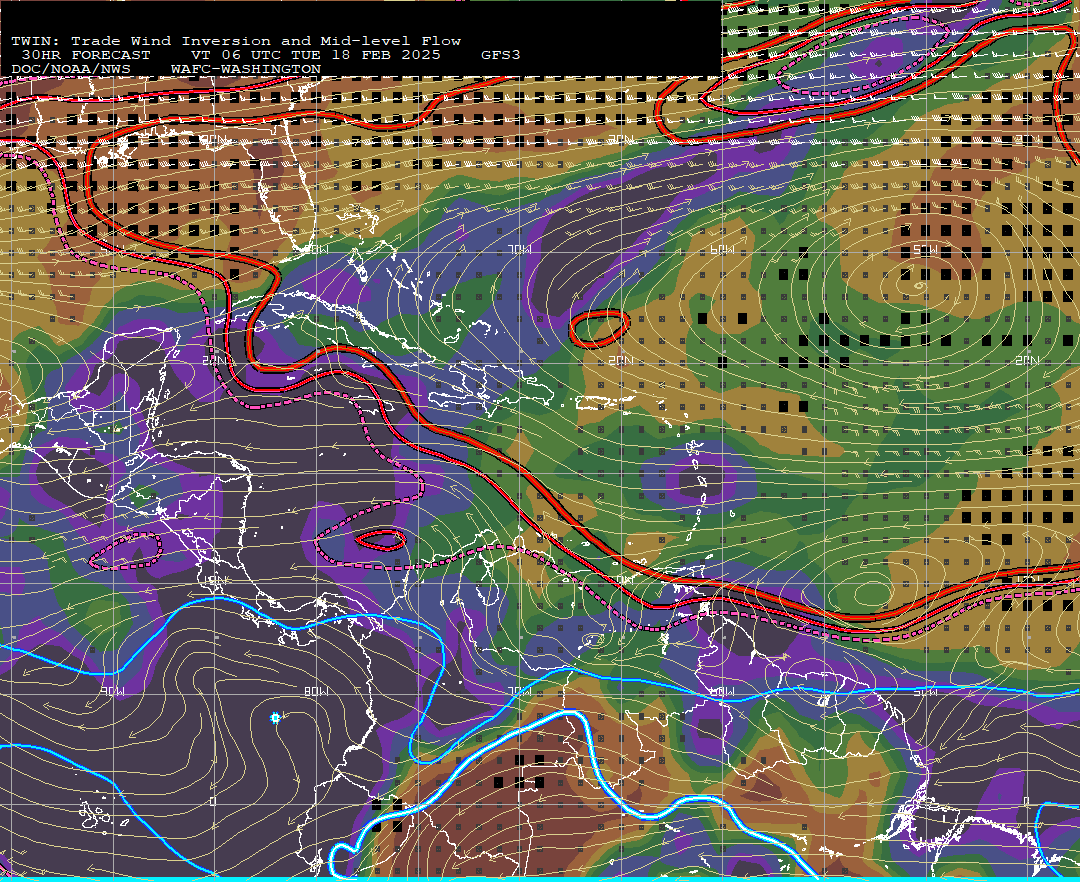Click the cyan circle marker in the Pacific

(276, 718)
